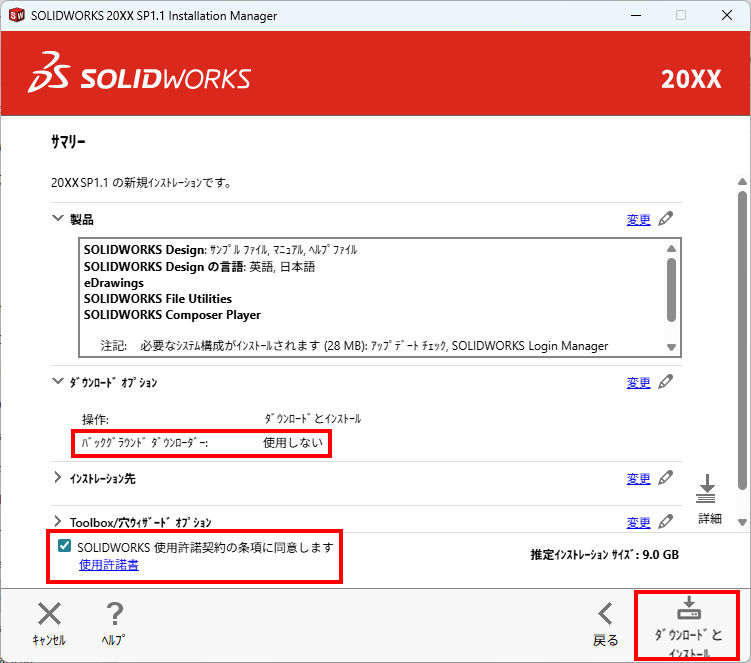
Task: Click the キャンセル X icon
Action: [x=49, y=614]
